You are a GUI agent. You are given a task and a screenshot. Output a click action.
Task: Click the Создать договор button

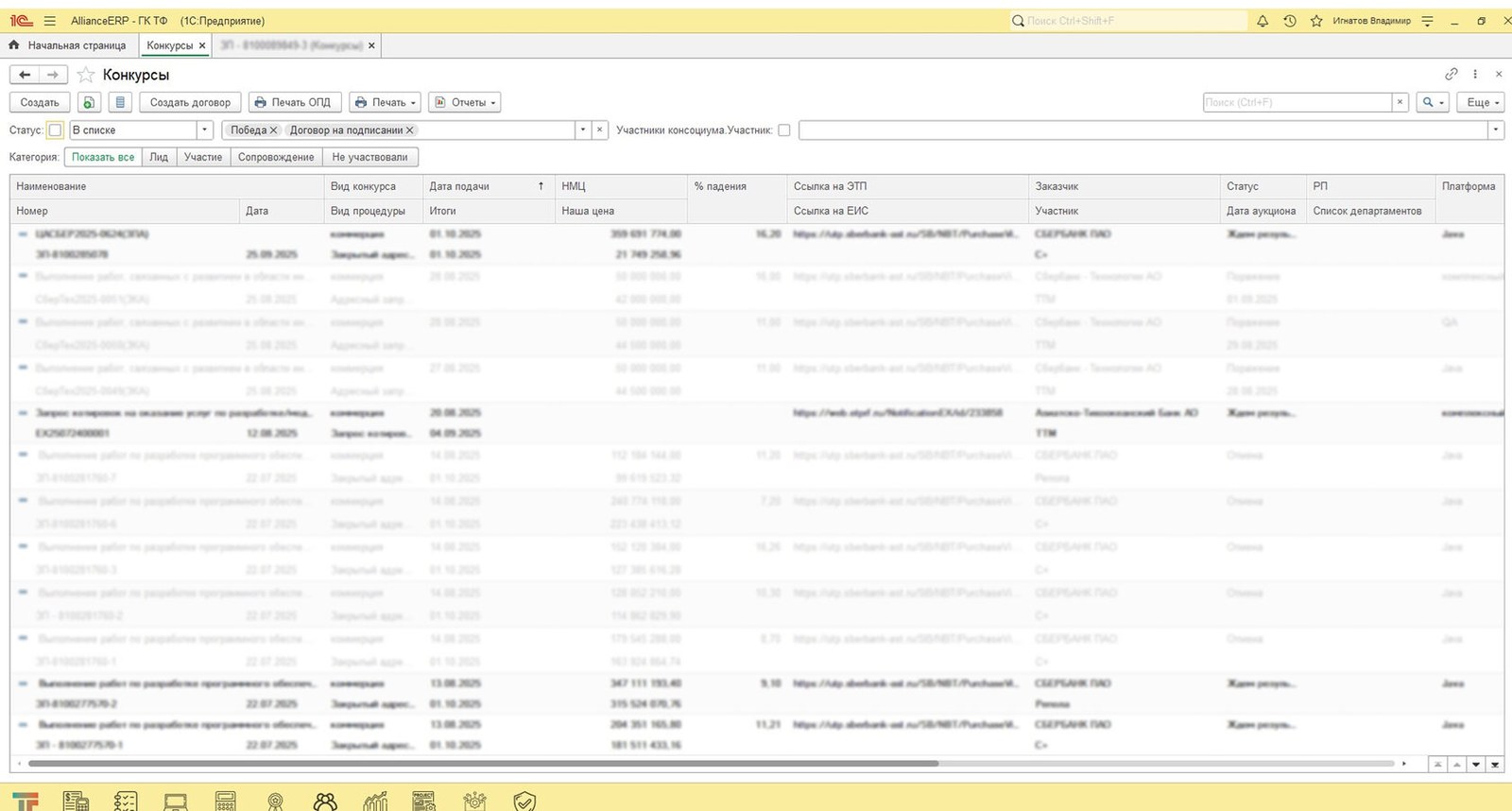coord(190,102)
